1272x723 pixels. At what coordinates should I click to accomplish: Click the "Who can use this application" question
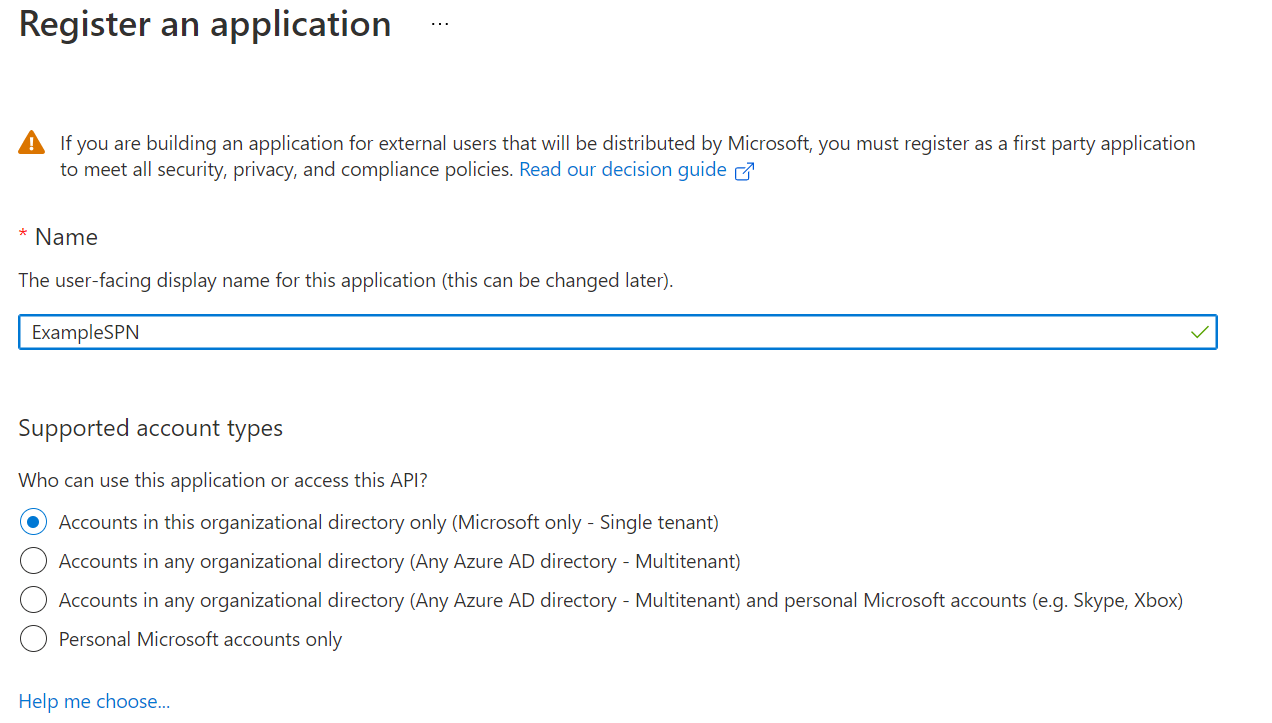[223, 480]
